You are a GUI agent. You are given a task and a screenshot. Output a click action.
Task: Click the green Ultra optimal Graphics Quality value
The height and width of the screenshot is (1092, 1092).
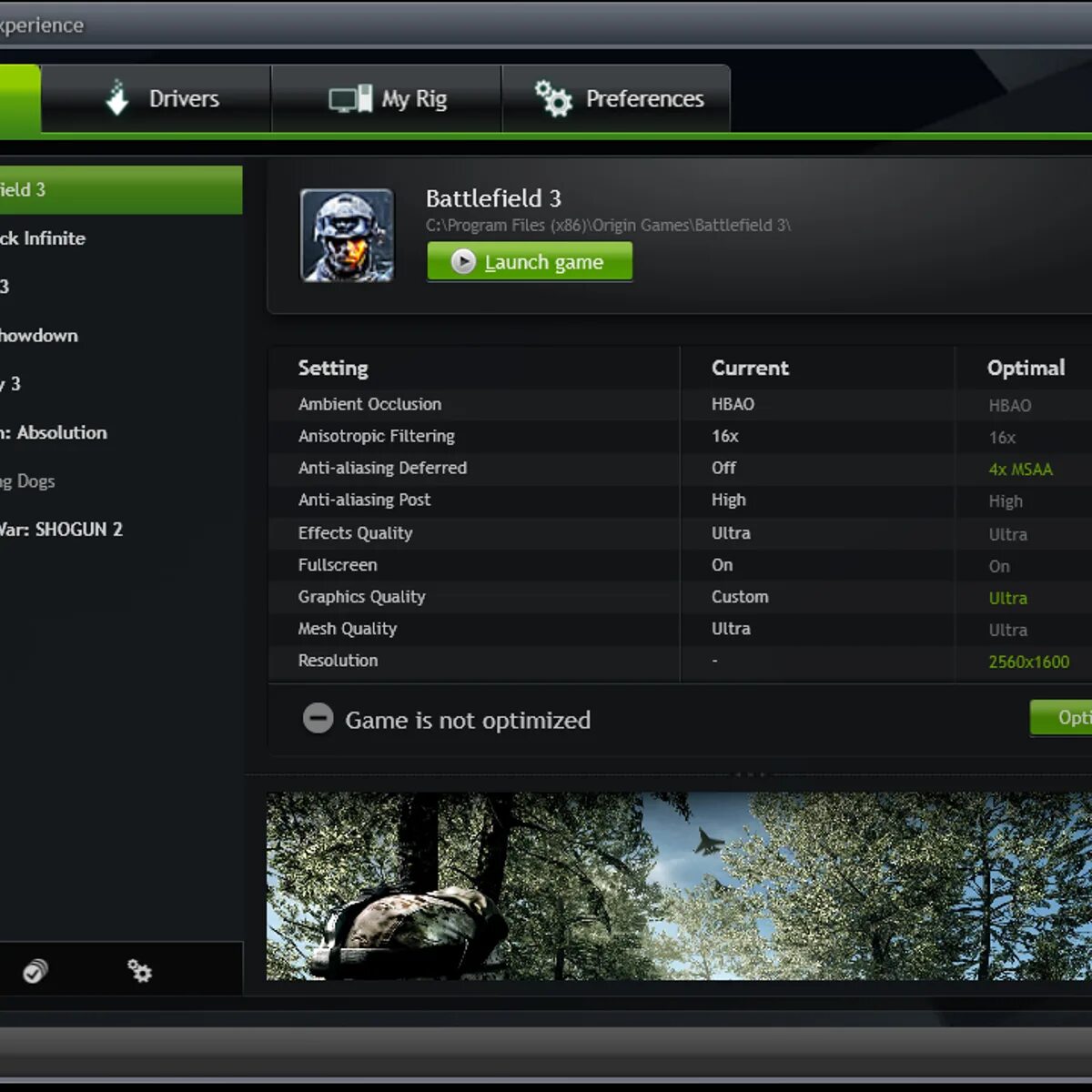1007,598
